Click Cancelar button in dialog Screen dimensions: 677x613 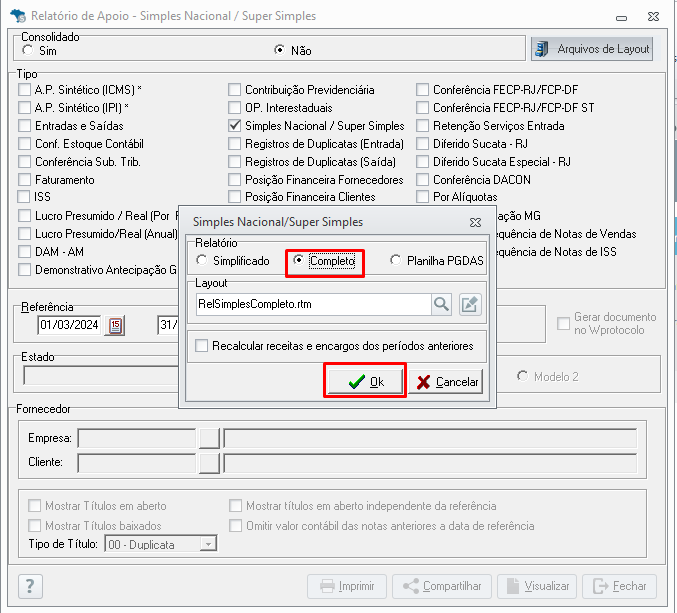(446, 382)
